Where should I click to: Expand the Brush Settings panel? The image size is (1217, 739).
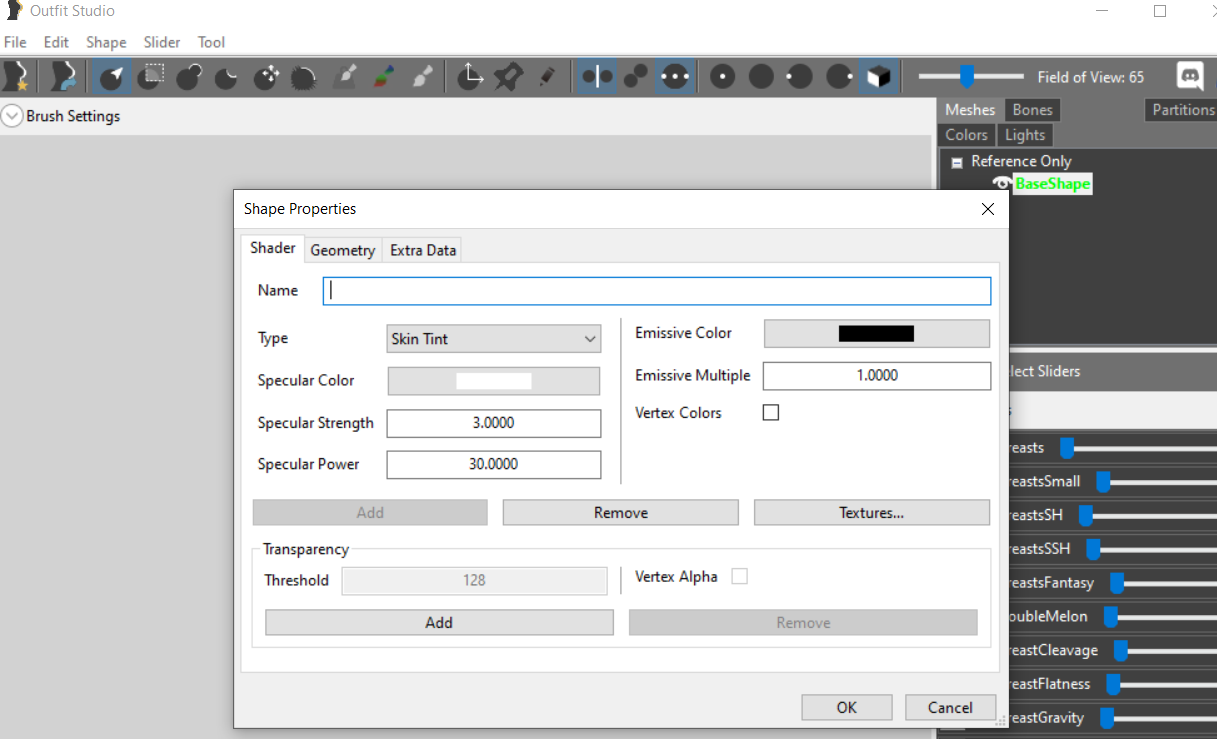point(12,116)
